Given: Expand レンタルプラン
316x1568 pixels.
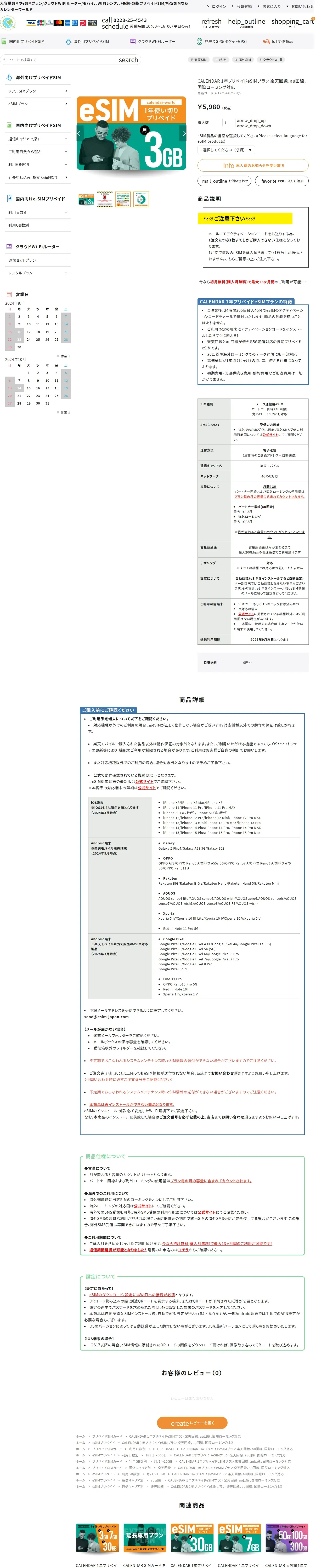Looking at the screenshot, I should point(37,273).
